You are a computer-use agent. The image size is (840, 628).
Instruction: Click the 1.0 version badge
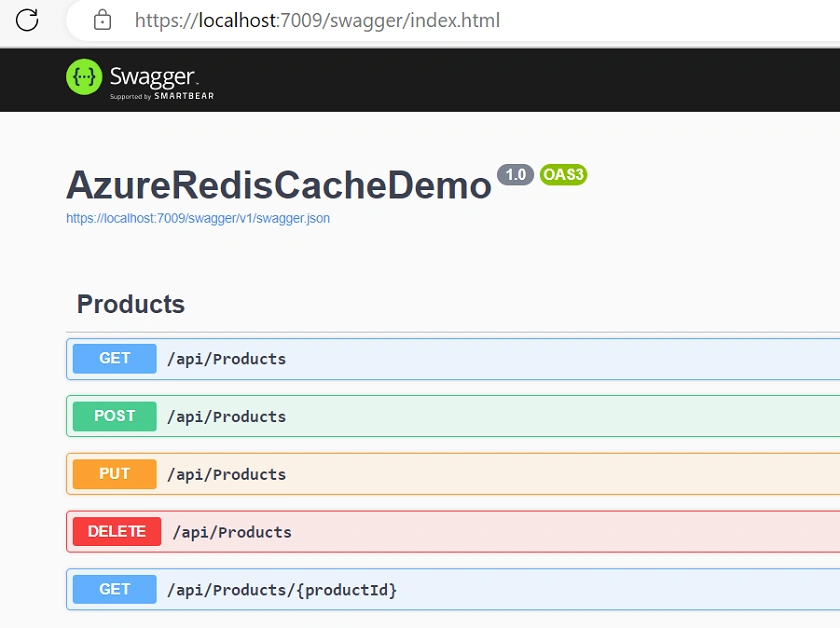515,175
